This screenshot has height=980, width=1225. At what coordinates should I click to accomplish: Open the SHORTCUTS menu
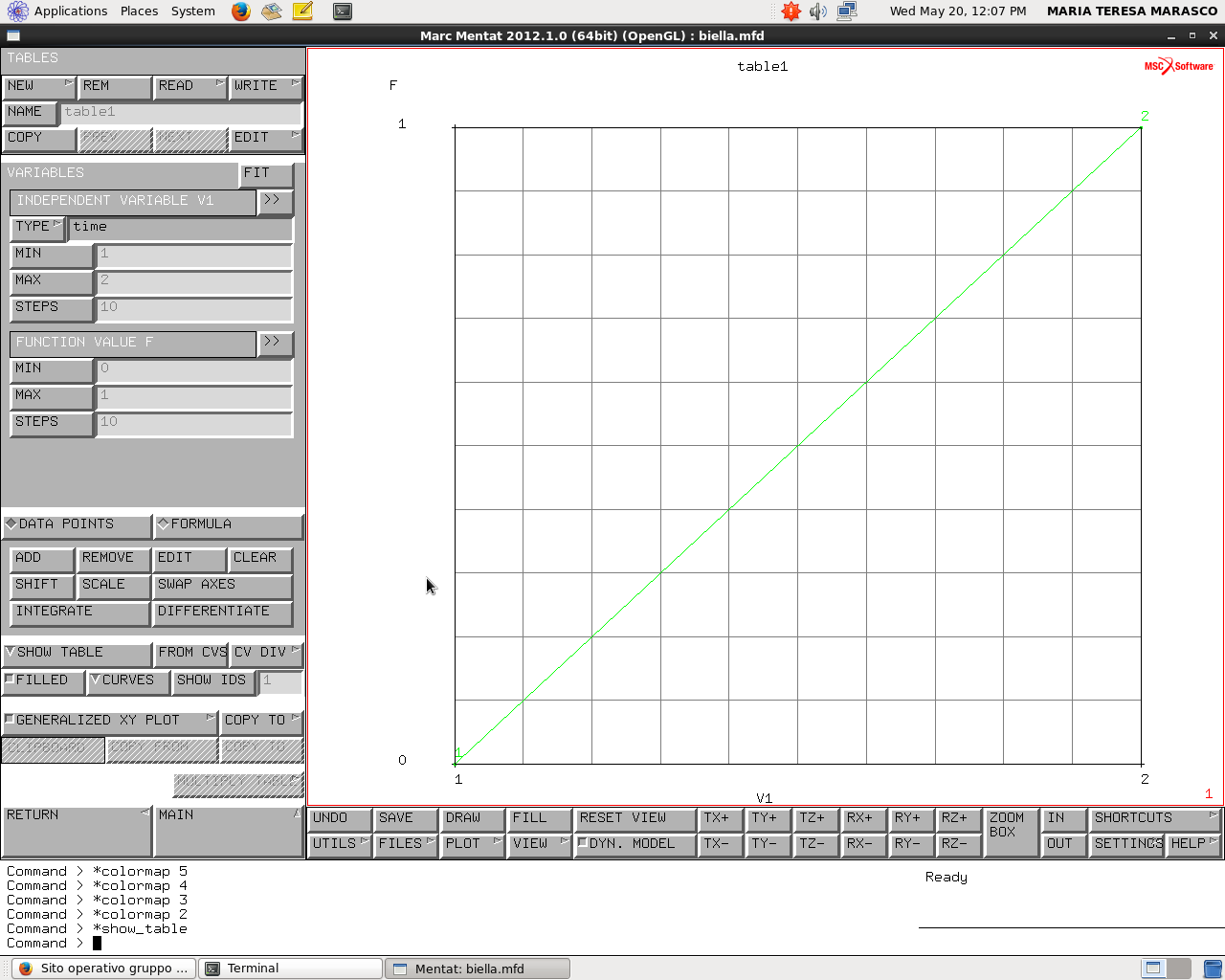[x=1156, y=819]
